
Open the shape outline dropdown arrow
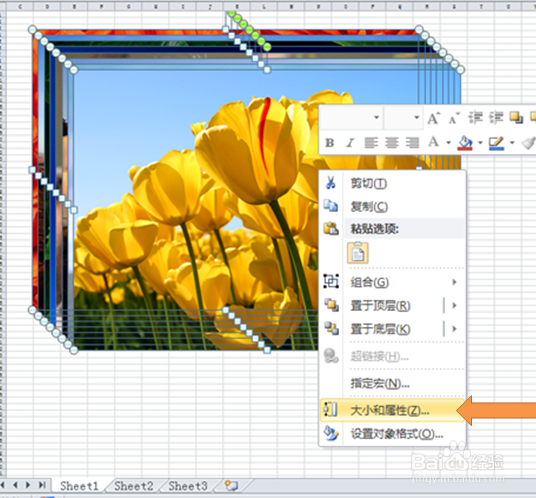(512, 143)
